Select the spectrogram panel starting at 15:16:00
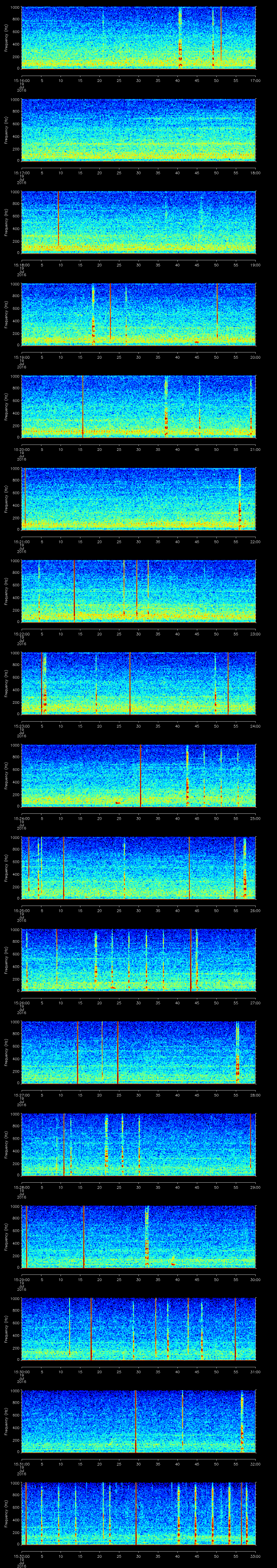Screen dimensions: 277x1568 tap(139, 38)
